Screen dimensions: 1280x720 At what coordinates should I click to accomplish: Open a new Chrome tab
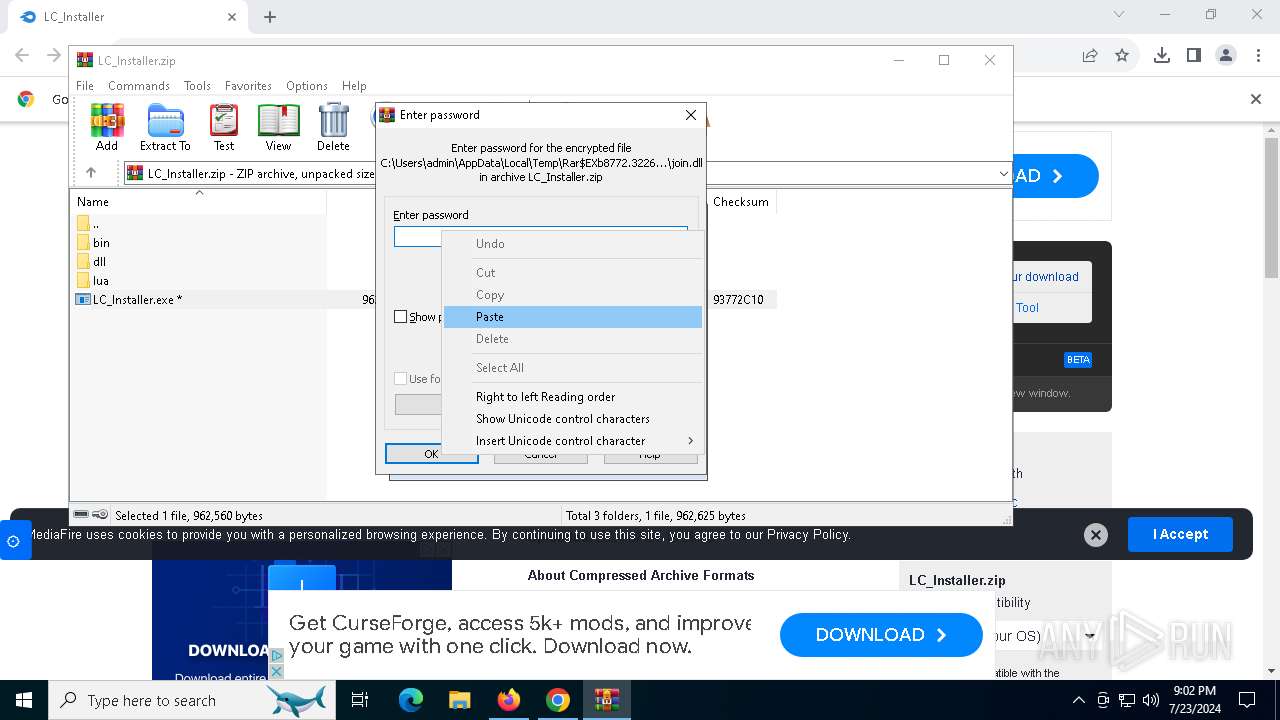pyautogui.click(x=270, y=17)
